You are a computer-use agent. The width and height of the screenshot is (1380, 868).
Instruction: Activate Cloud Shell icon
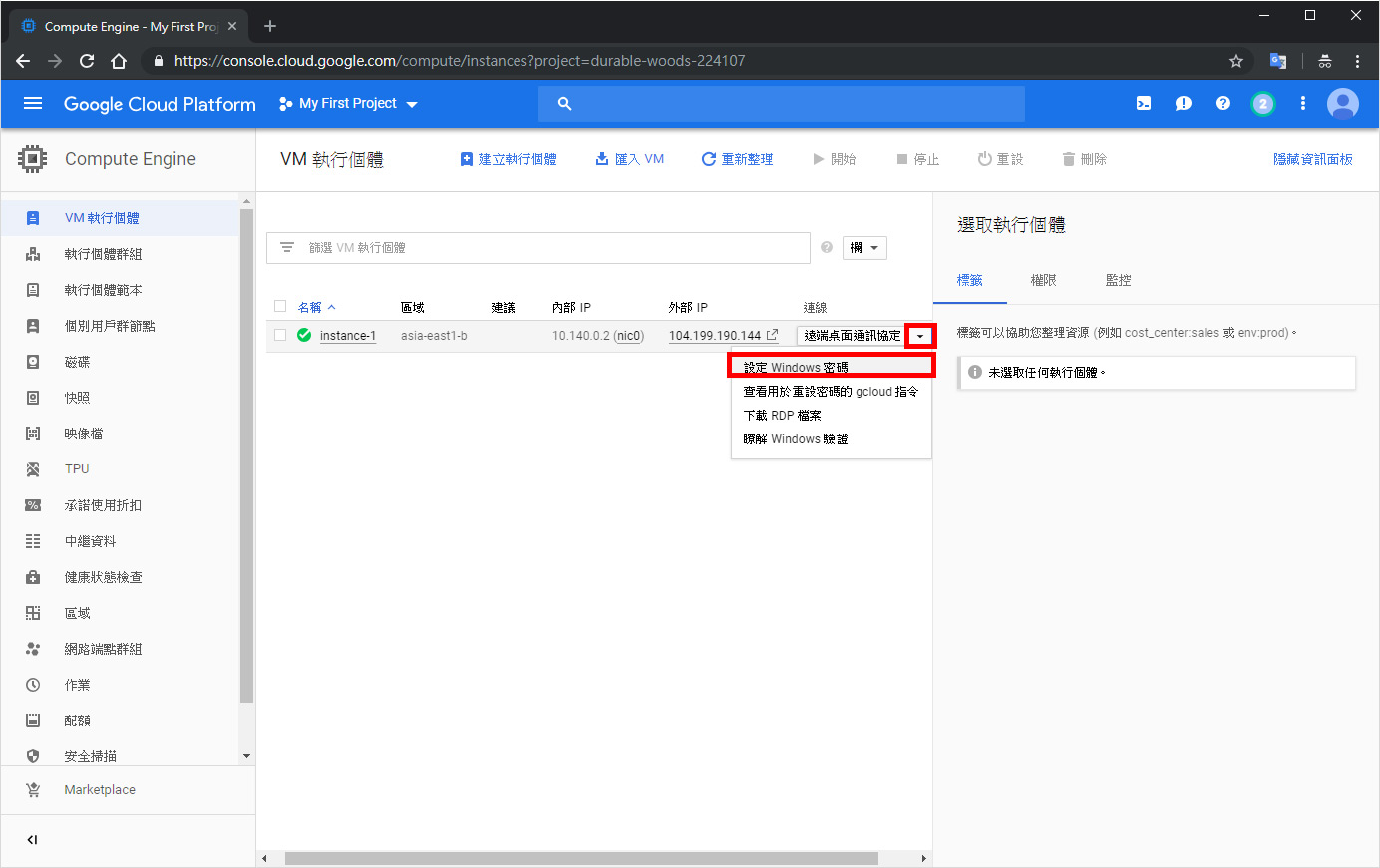click(x=1144, y=103)
